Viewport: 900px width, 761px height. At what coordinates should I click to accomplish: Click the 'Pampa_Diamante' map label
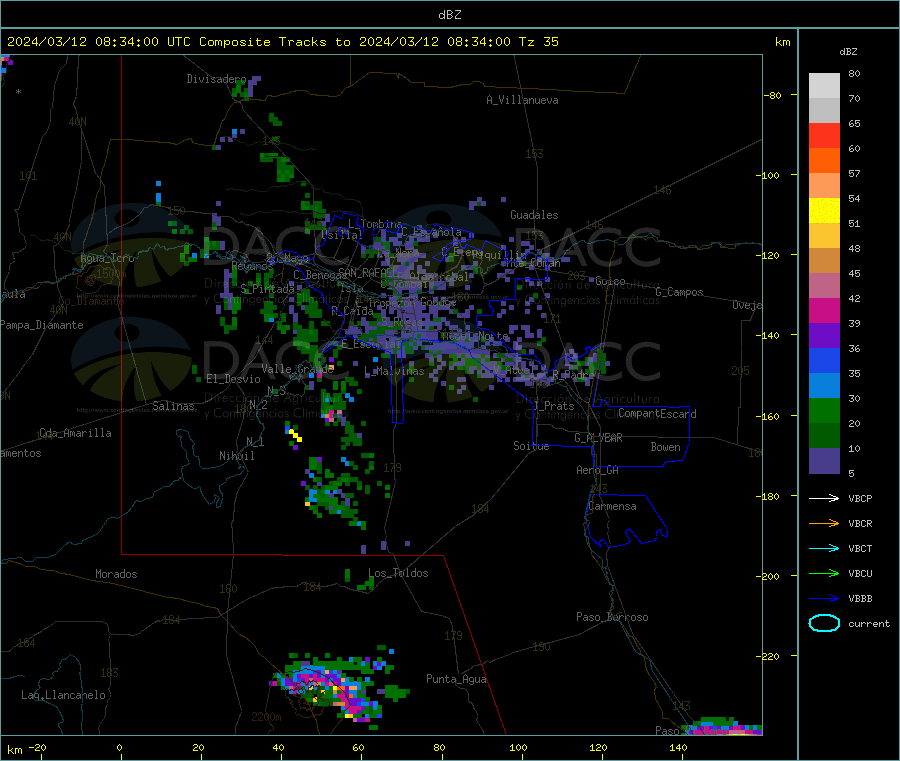point(41,325)
